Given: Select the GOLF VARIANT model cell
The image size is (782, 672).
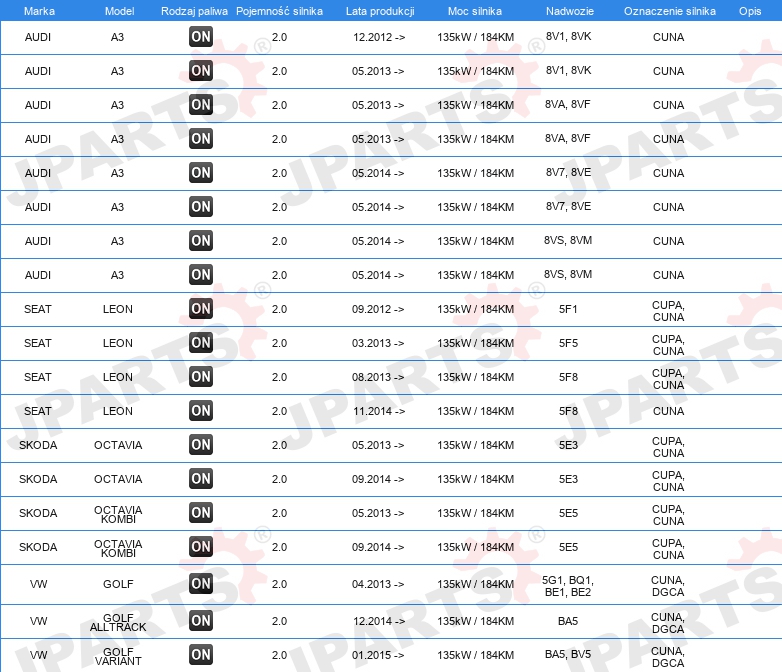Looking at the screenshot, I should tap(118, 656).
